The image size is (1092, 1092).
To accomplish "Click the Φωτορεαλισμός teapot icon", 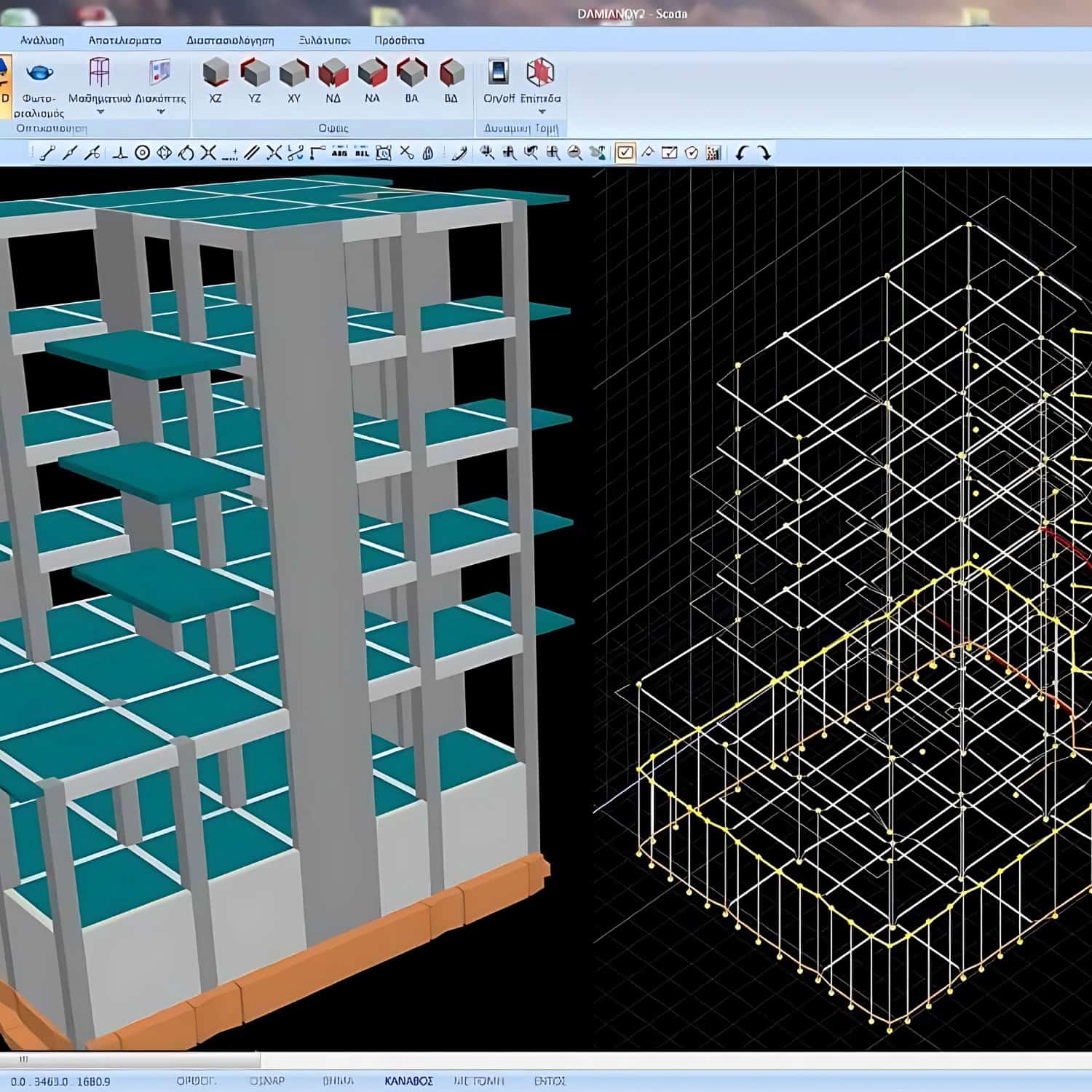I will coord(39,74).
